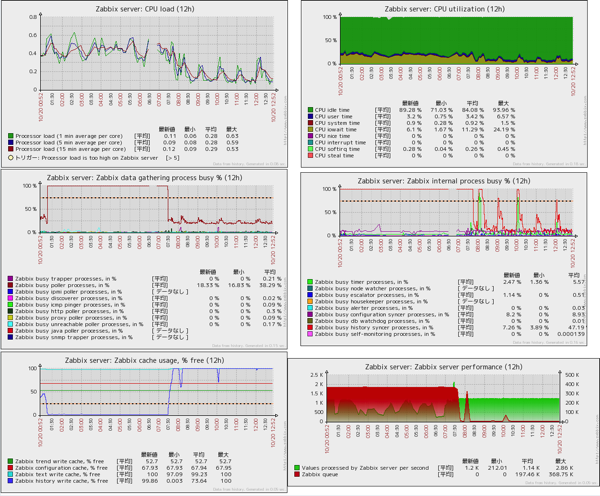Open the CPU utilization (12h) graph
Viewport: 600px width, 496px height.
pos(444,84)
